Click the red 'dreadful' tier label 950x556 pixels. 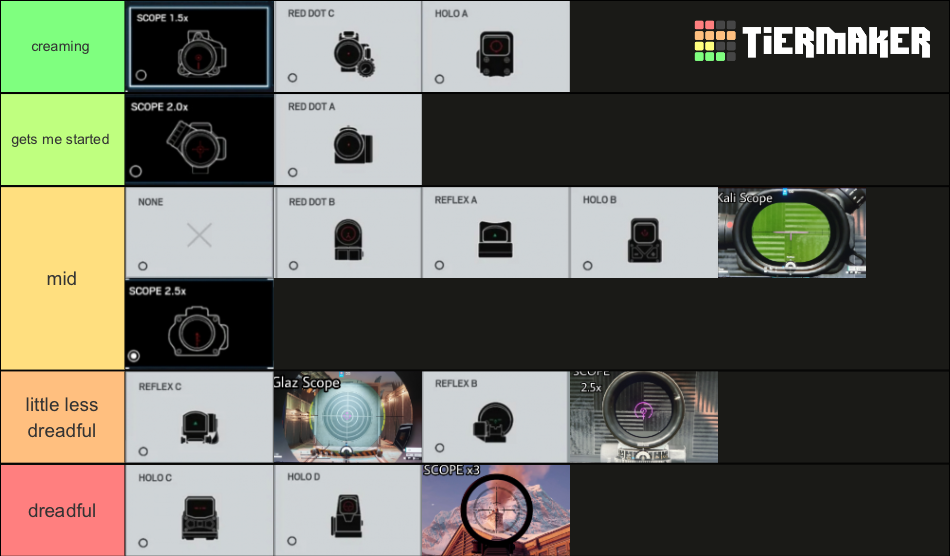click(62, 510)
